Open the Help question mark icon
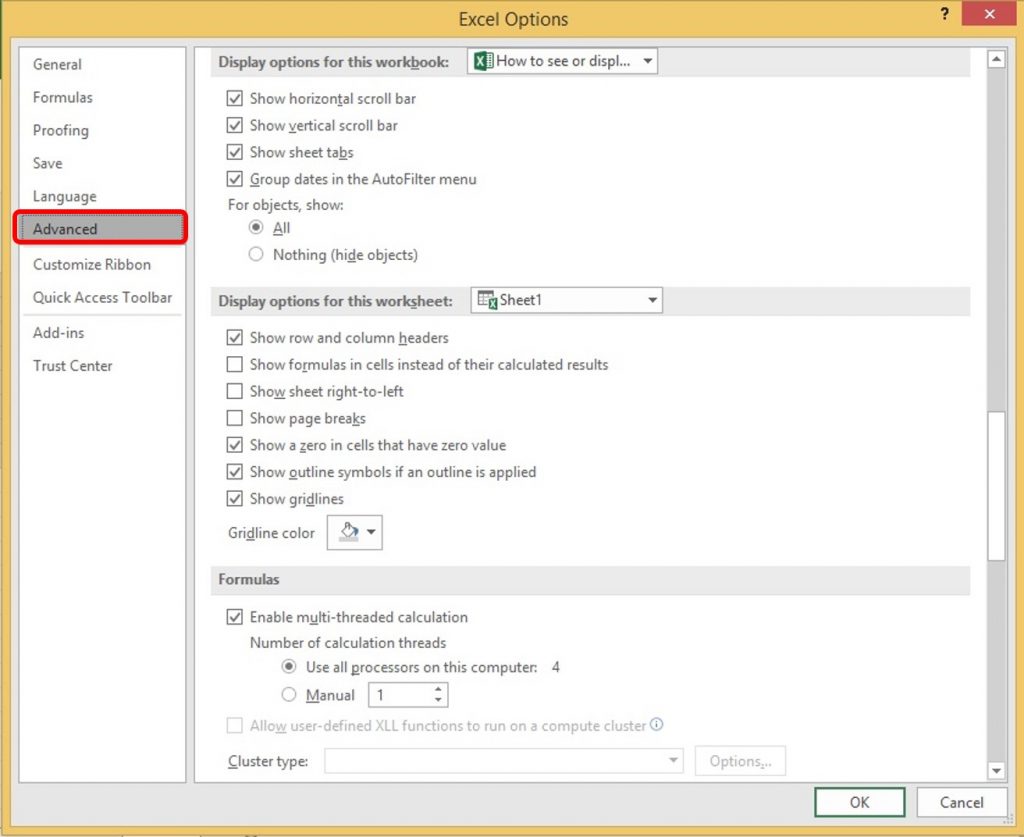This screenshot has width=1024, height=837. pyautogui.click(x=944, y=14)
